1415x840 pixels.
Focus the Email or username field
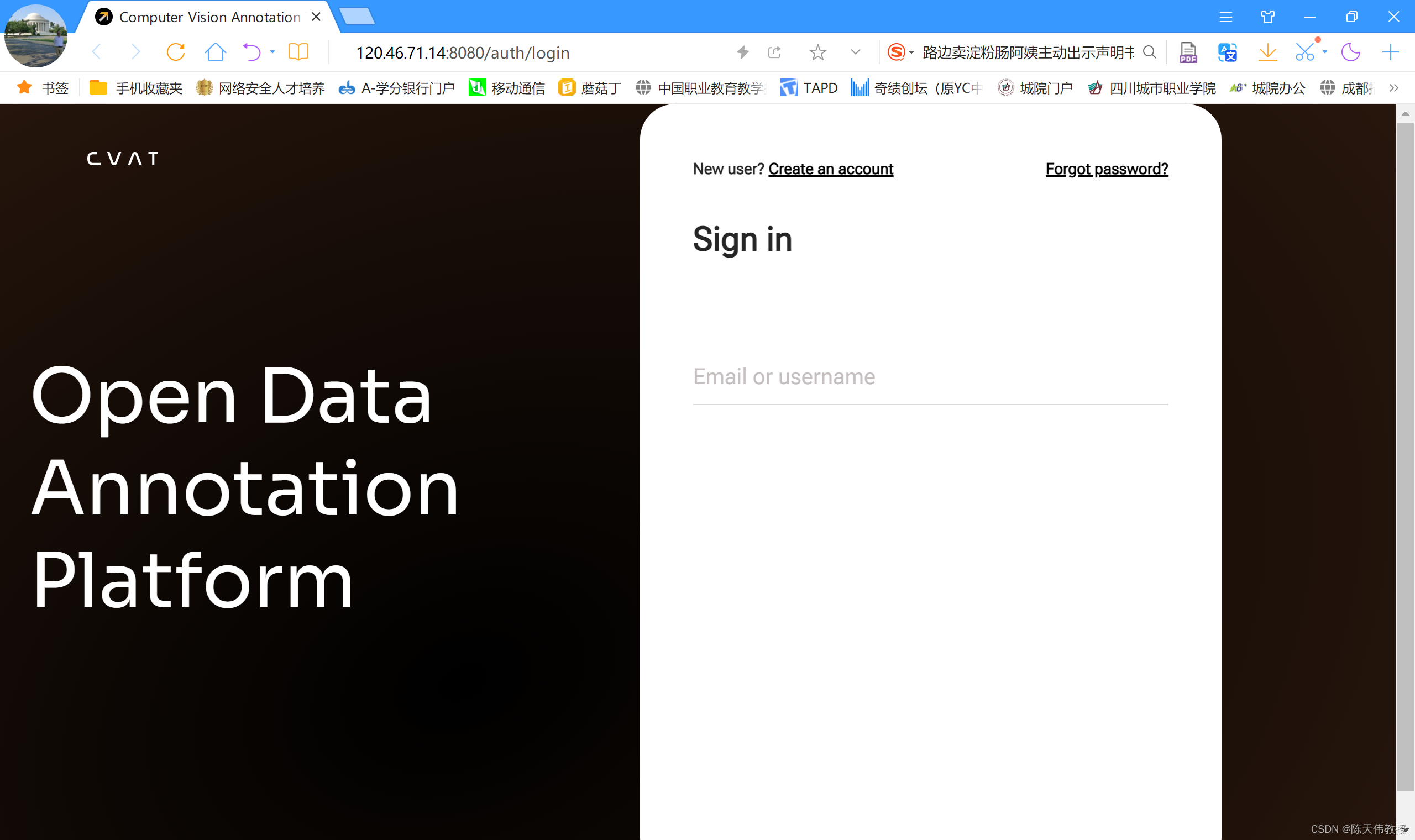point(930,377)
